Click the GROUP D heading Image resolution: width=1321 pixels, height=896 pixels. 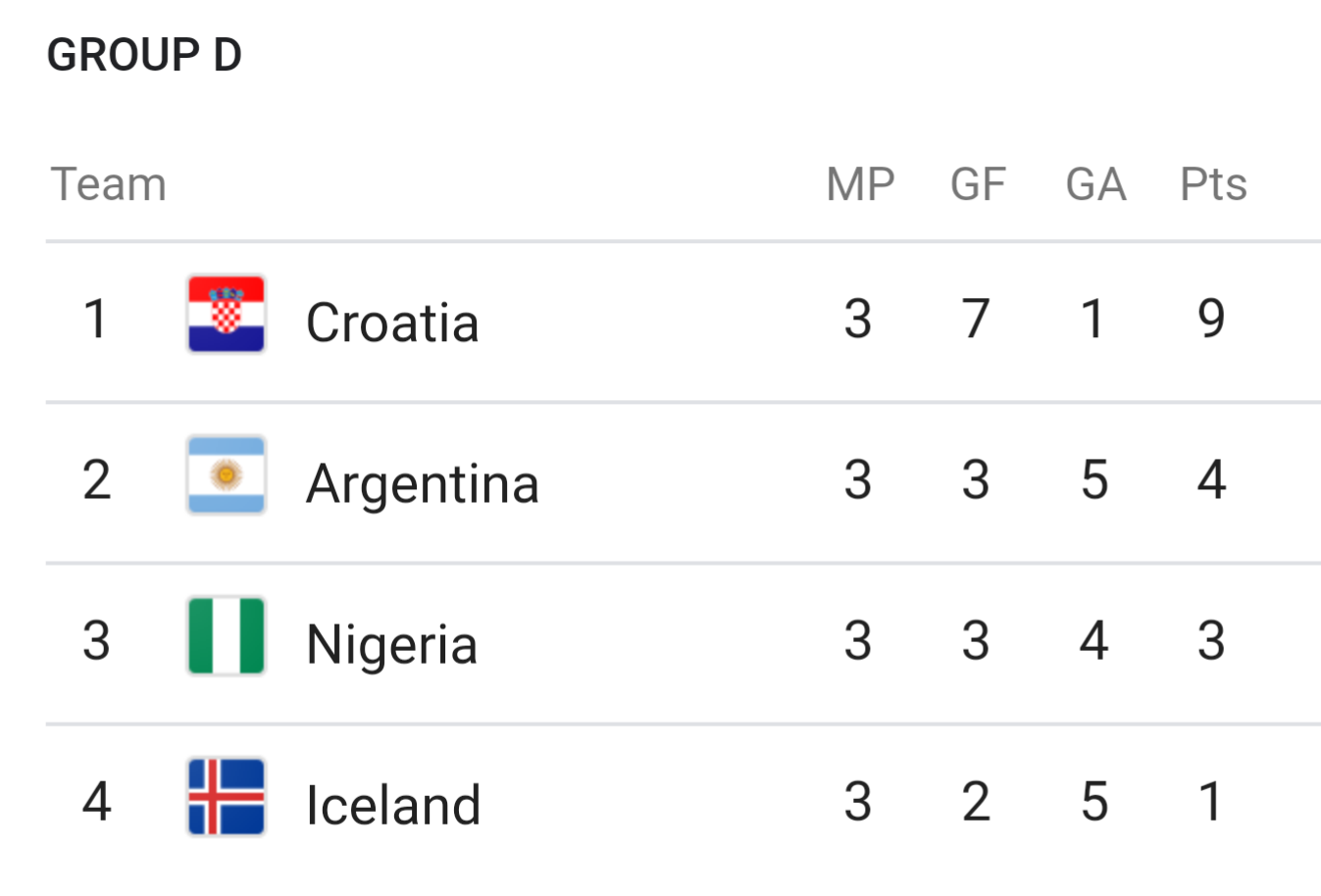pos(144,55)
